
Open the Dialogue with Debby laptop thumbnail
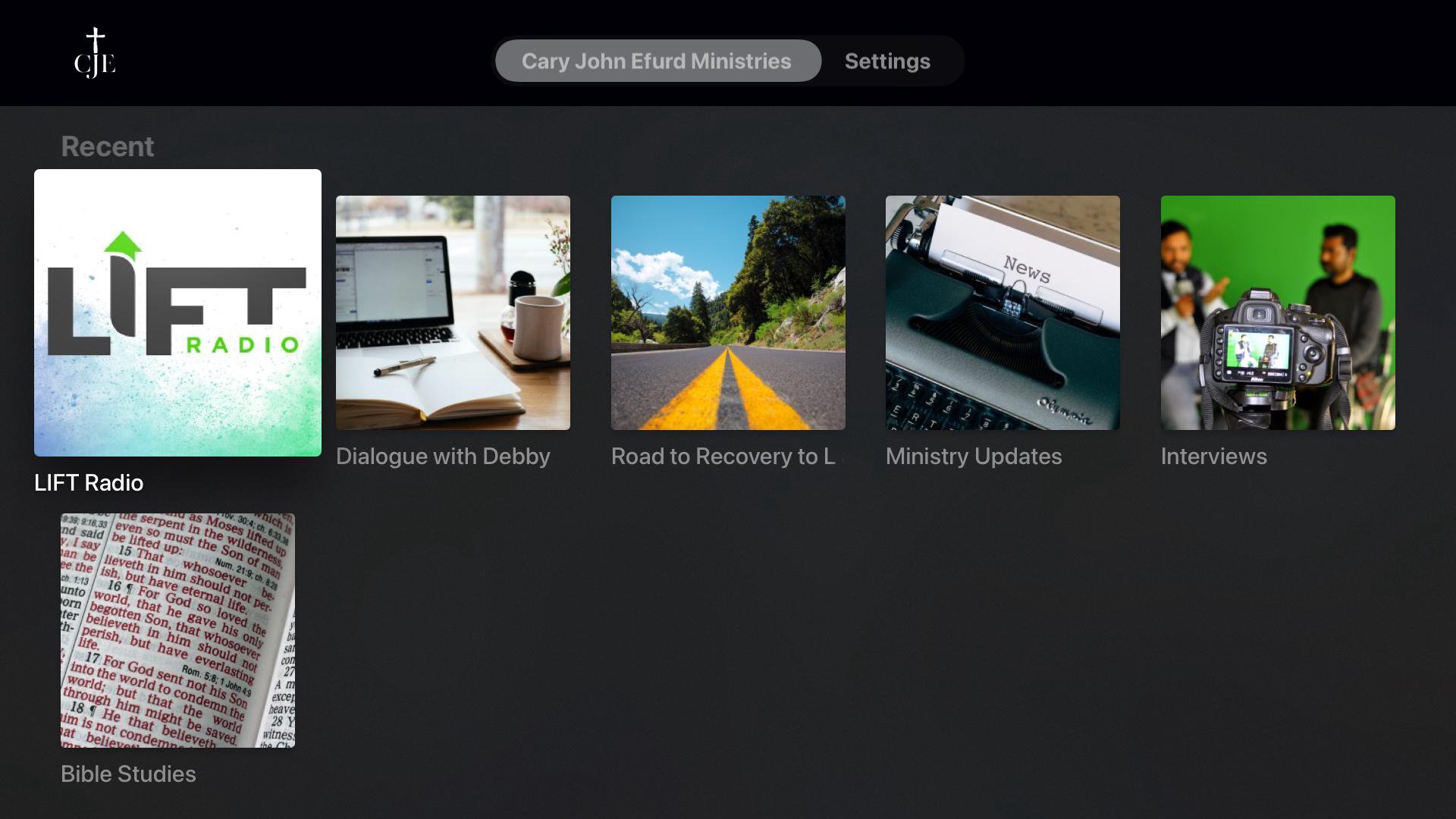(x=453, y=312)
